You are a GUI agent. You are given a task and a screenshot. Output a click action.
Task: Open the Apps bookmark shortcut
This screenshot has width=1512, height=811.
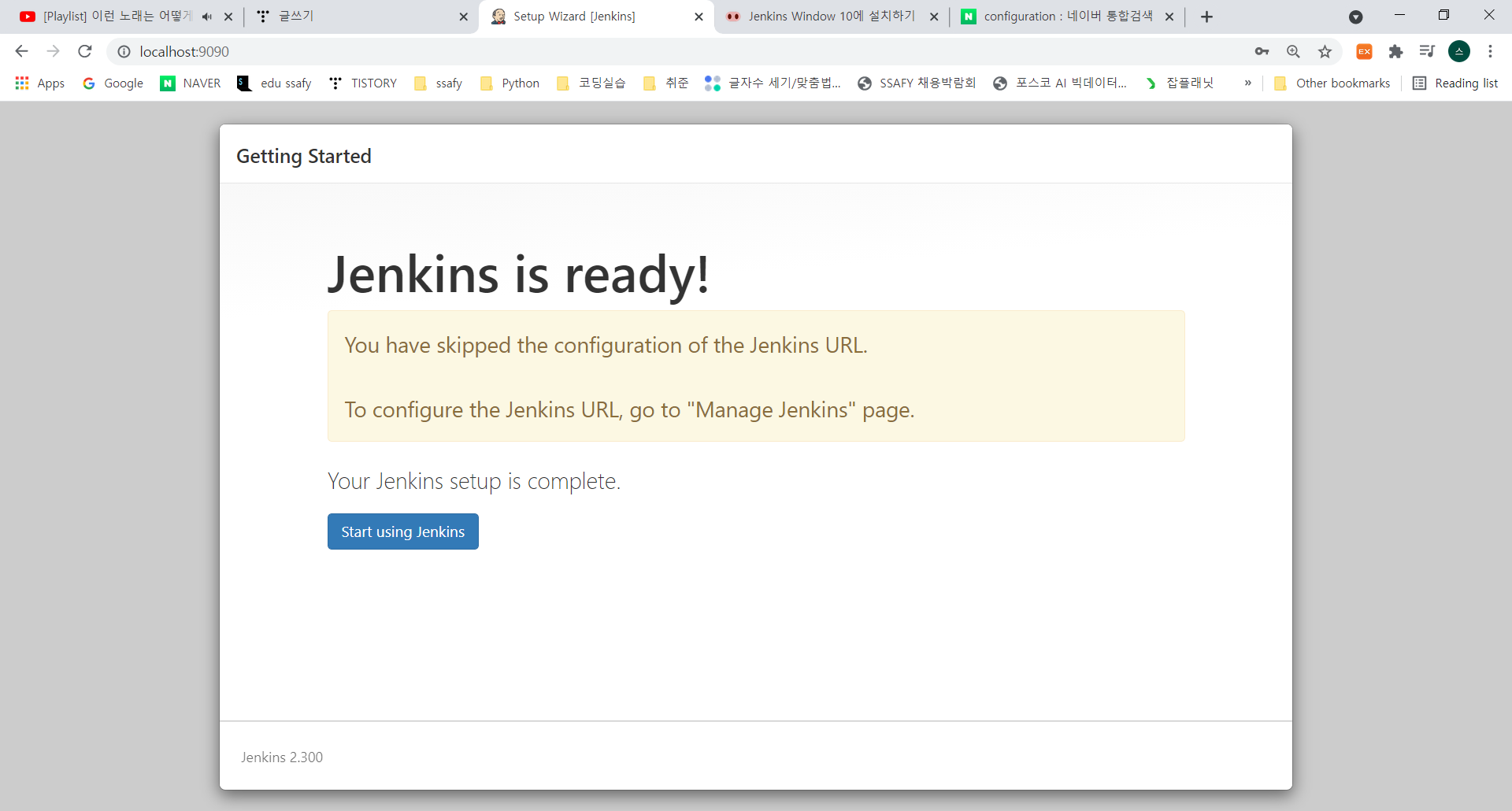coord(40,83)
